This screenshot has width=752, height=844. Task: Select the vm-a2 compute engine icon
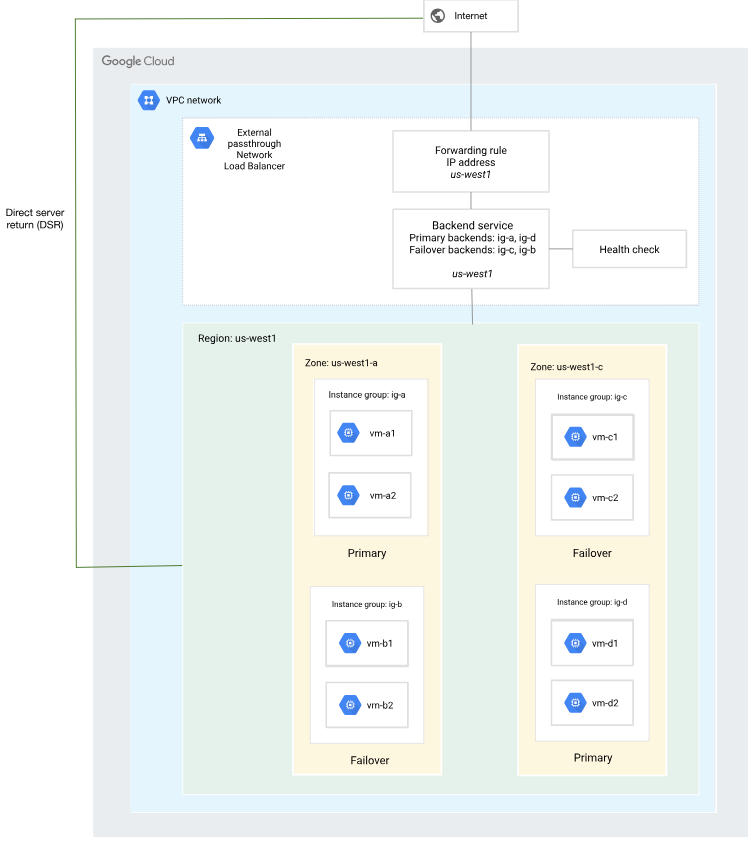point(348,495)
